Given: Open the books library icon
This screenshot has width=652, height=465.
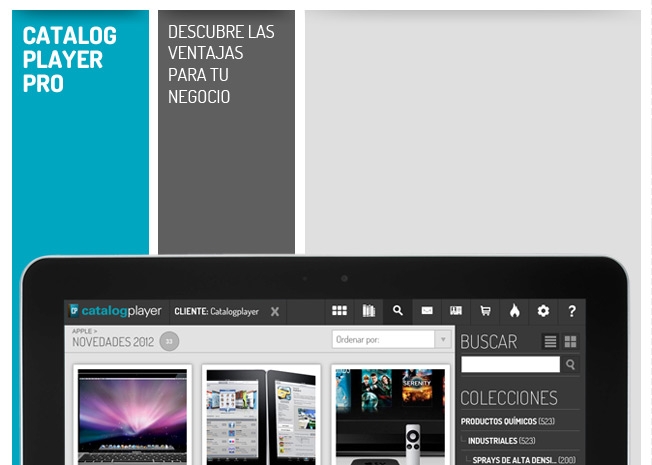Looking at the screenshot, I should point(368,311).
